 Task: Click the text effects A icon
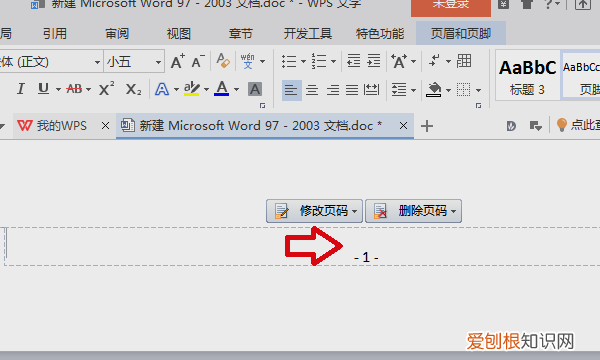[x=162, y=90]
